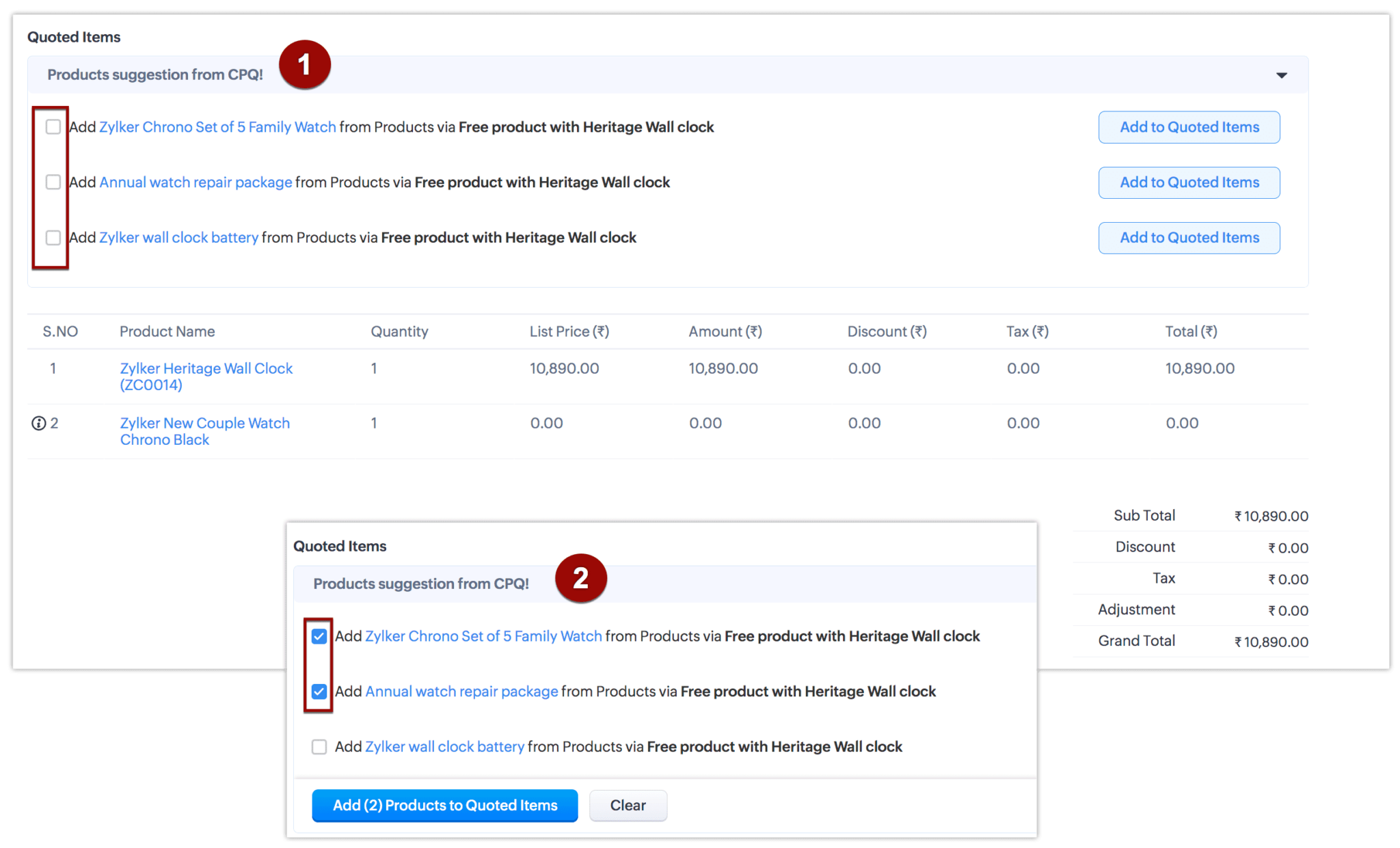Click Add to Quoted Items for repair package
This screenshot has height=848, width=1400.
click(1189, 182)
